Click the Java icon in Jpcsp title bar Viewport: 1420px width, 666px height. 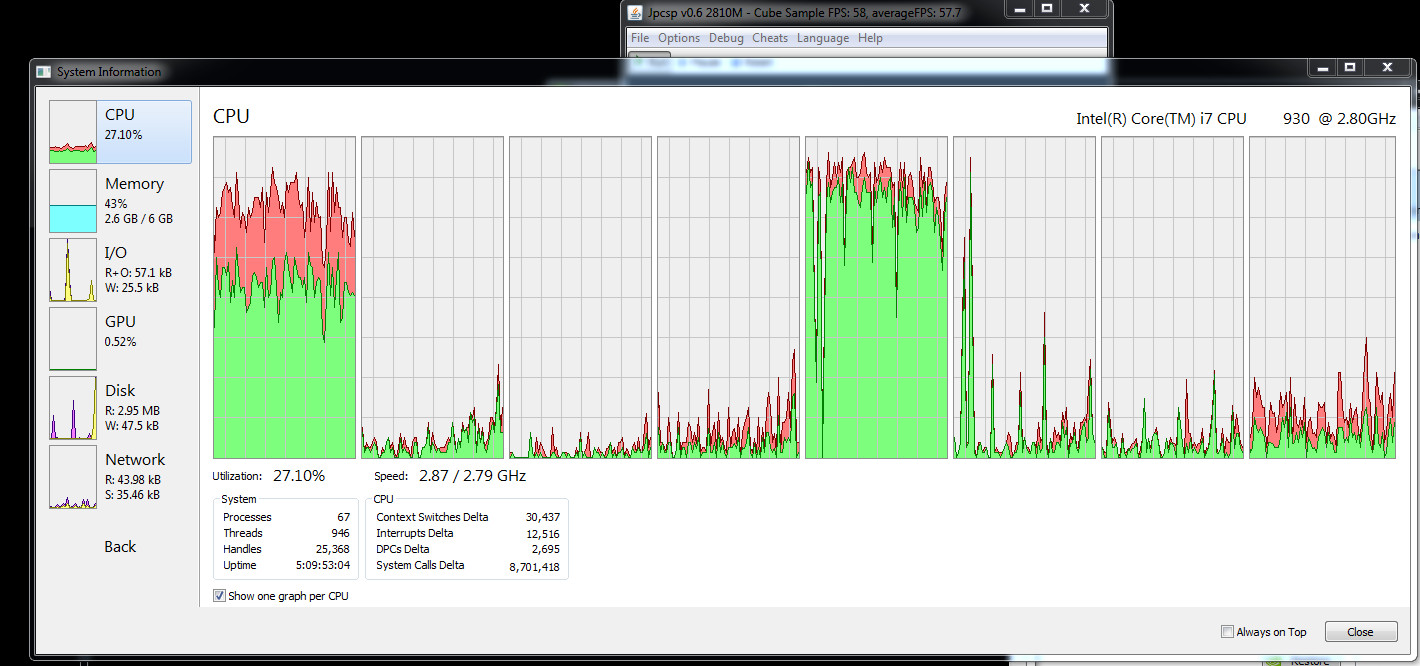click(x=635, y=12)
